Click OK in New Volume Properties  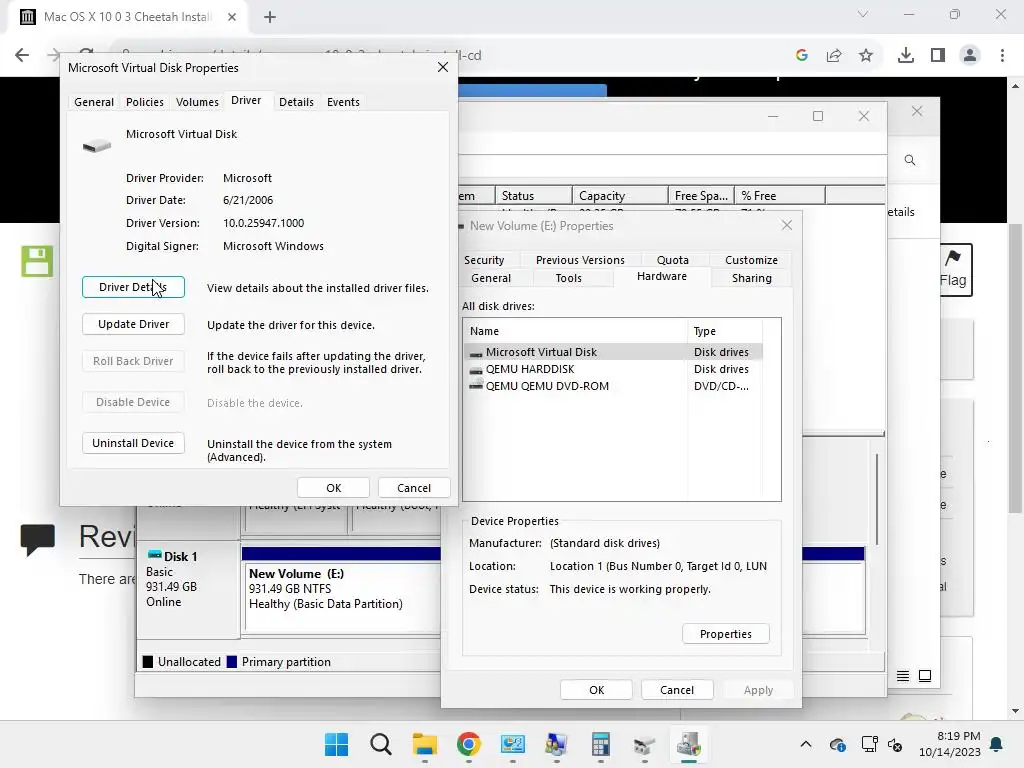click(x=596, y=690)
